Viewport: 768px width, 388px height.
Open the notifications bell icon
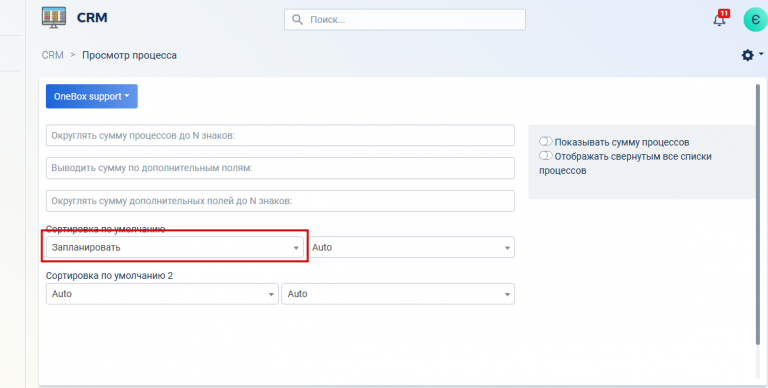point(720,20)
